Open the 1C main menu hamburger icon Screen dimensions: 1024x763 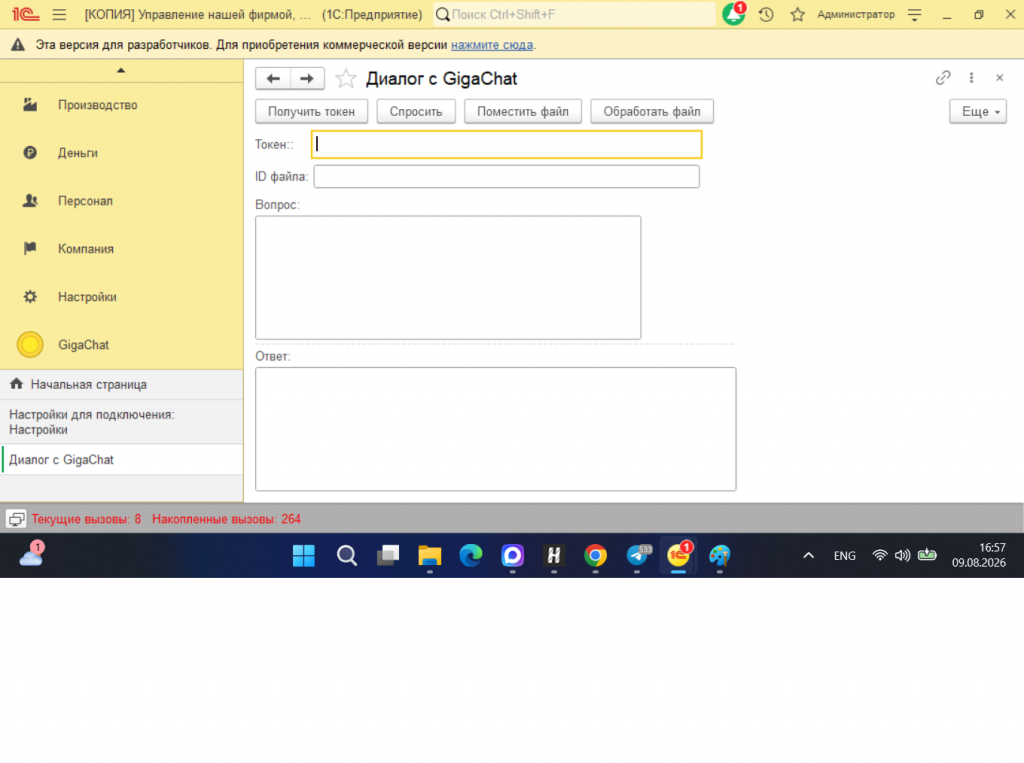click(x=59, y=14)
